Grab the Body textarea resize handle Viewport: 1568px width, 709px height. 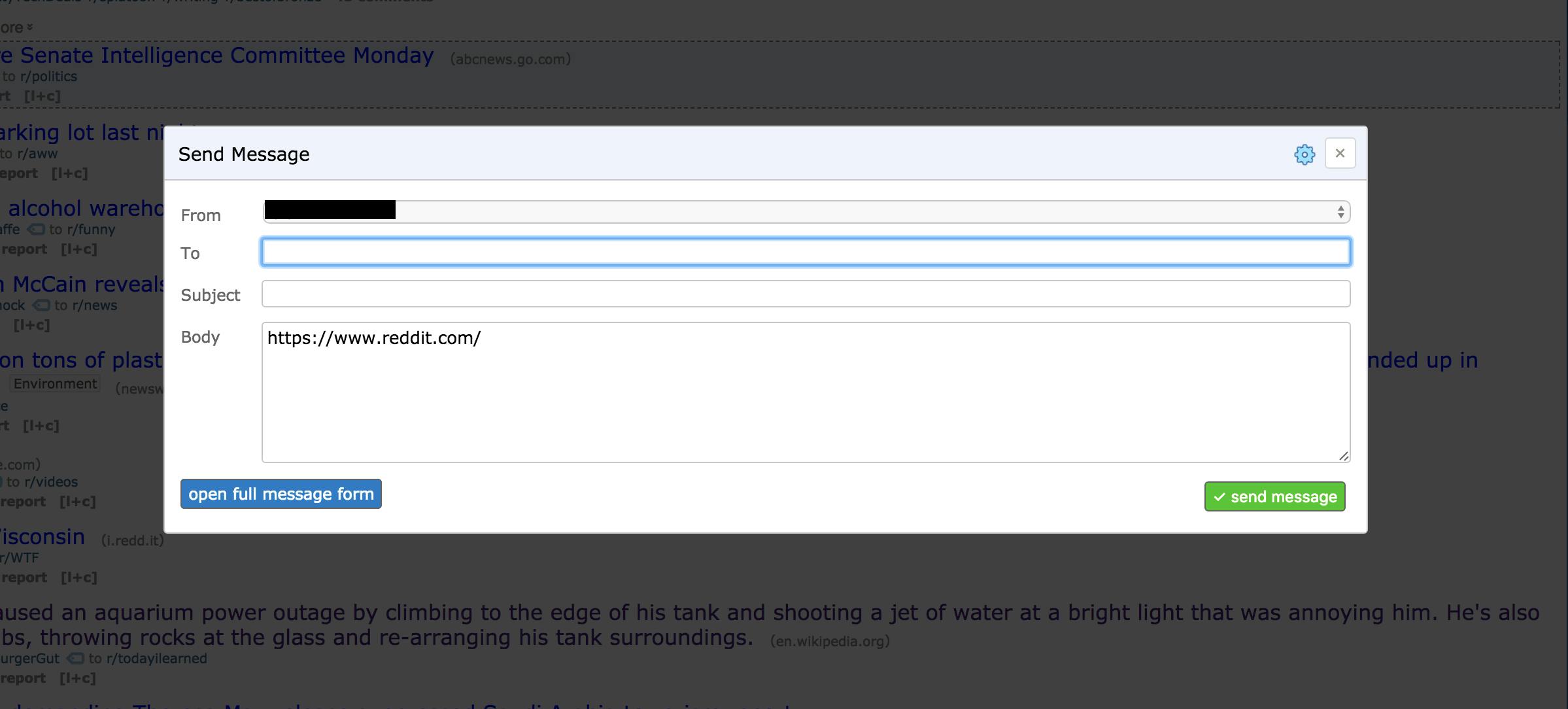(1344, 456)
